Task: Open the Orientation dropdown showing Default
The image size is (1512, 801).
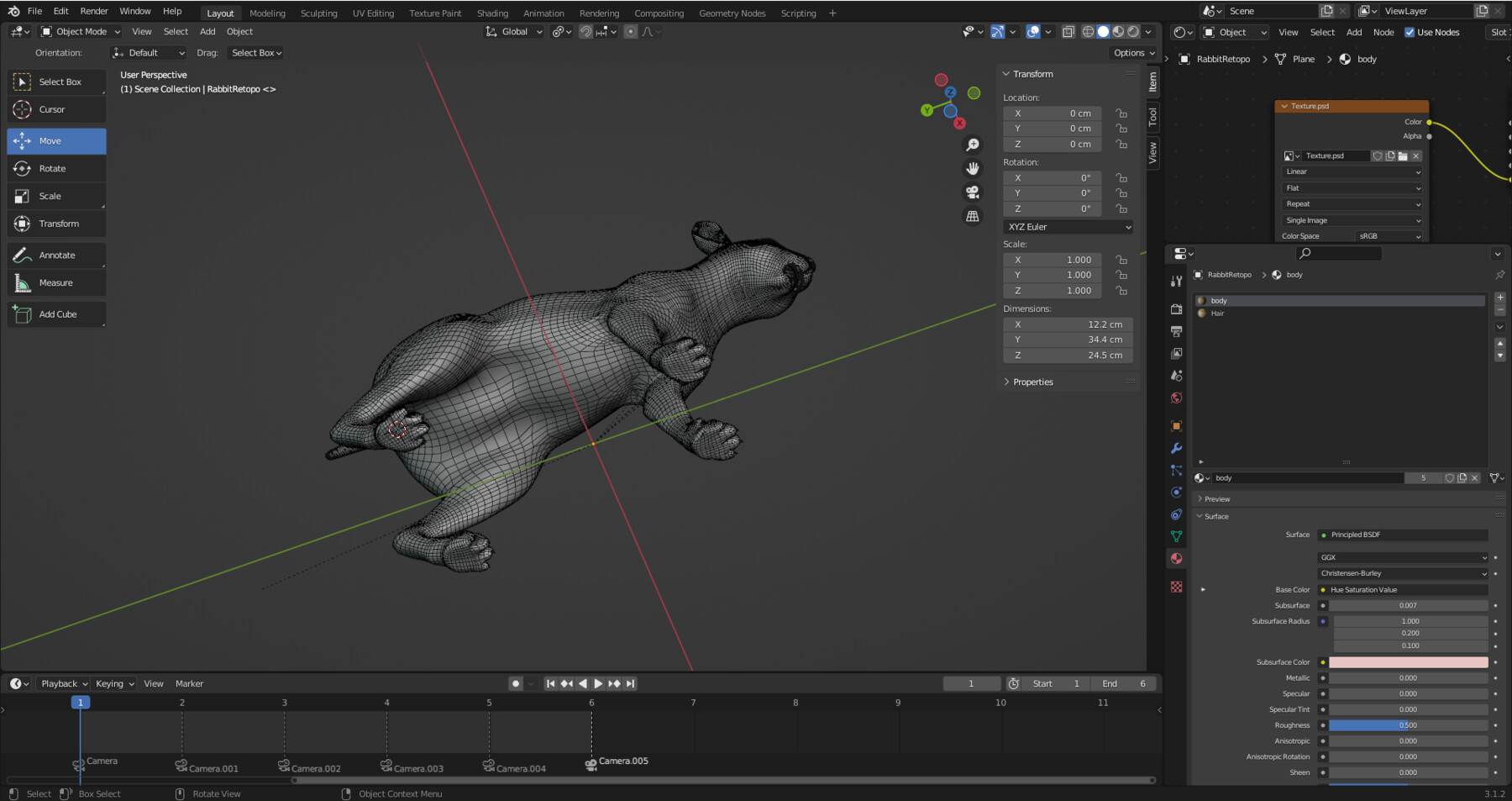Action: [149, 52]
